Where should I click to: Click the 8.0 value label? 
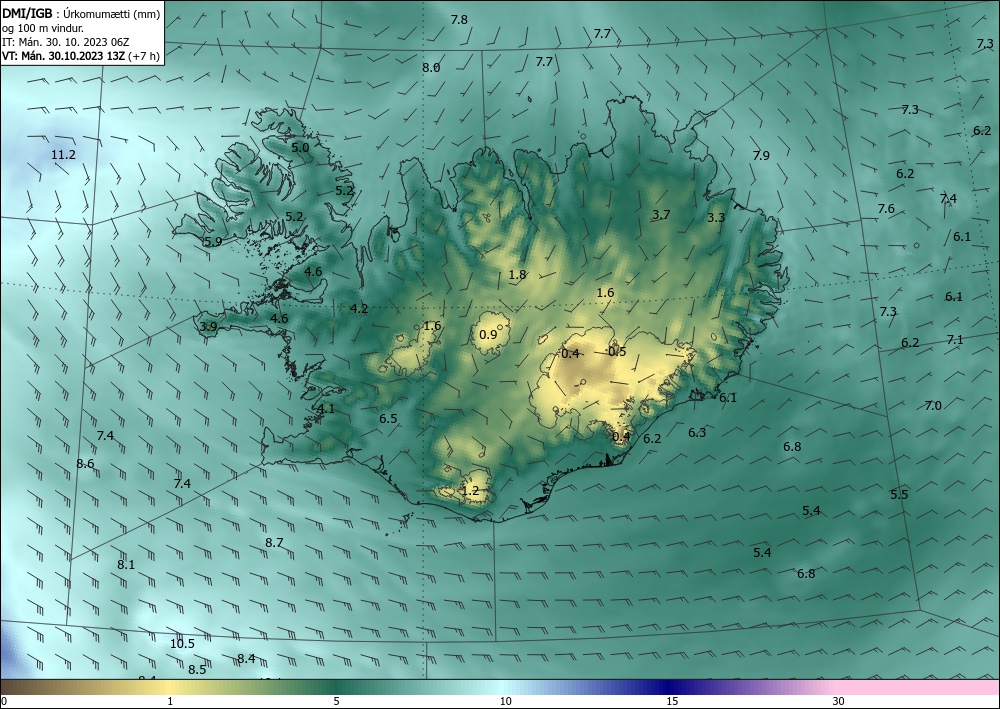pos(431,68)
